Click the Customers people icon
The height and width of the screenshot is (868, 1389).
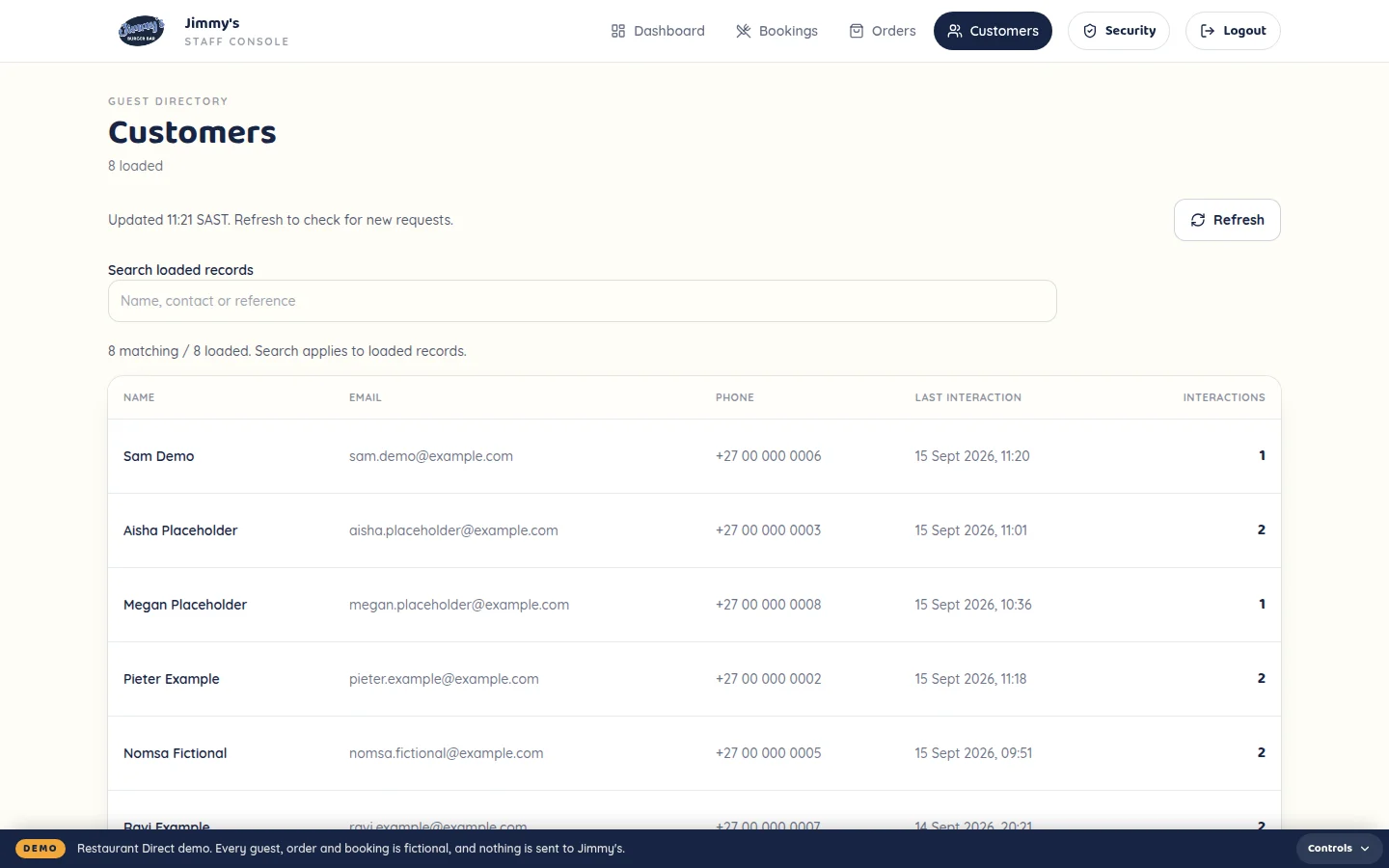(x=955, y=31)
